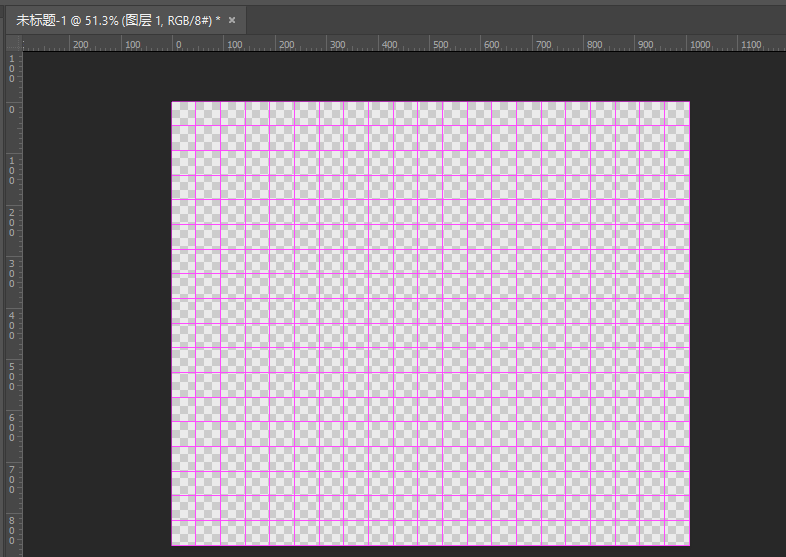Click the top-left corner of the transparent canvas
Viewport: 786px width, 557px height.
(173, 103)
